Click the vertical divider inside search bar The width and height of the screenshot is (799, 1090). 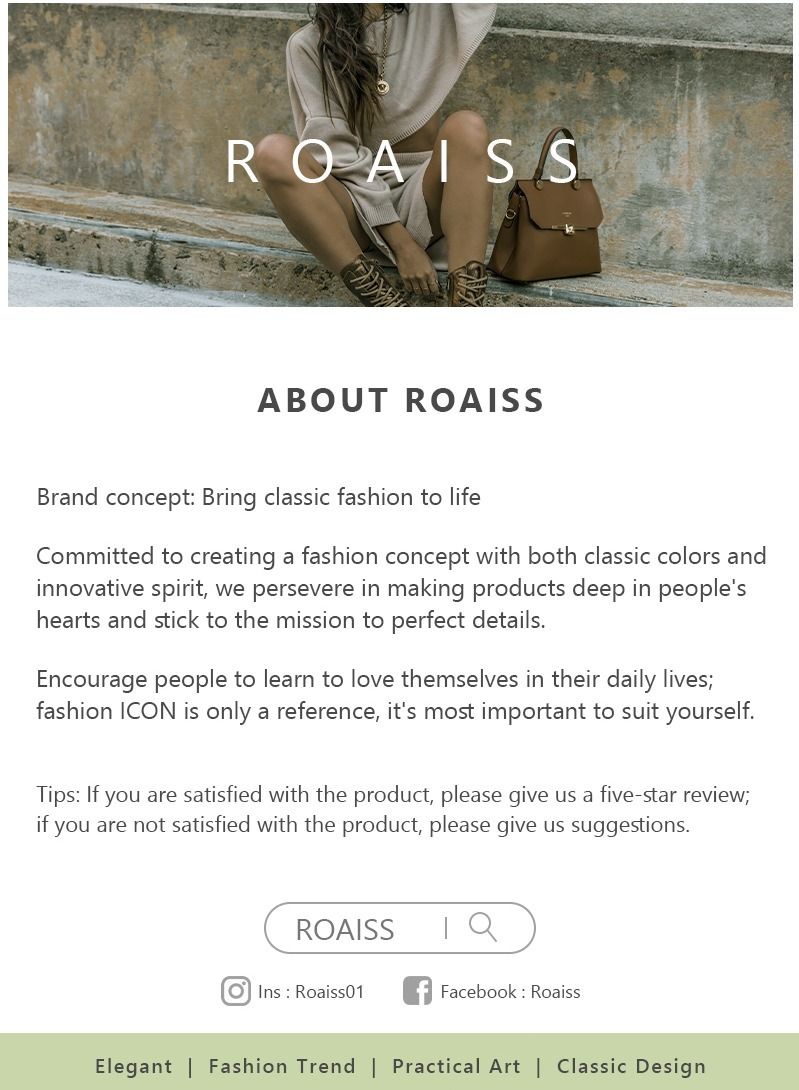tap(446, 928)
